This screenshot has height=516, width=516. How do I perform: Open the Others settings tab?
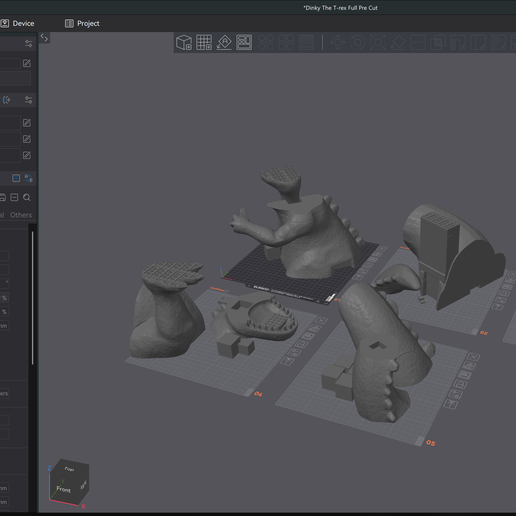[21, 215]
